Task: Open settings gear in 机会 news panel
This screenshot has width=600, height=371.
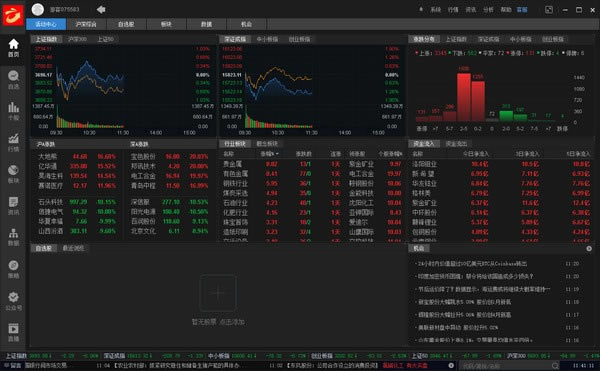Action: point(589,248)
